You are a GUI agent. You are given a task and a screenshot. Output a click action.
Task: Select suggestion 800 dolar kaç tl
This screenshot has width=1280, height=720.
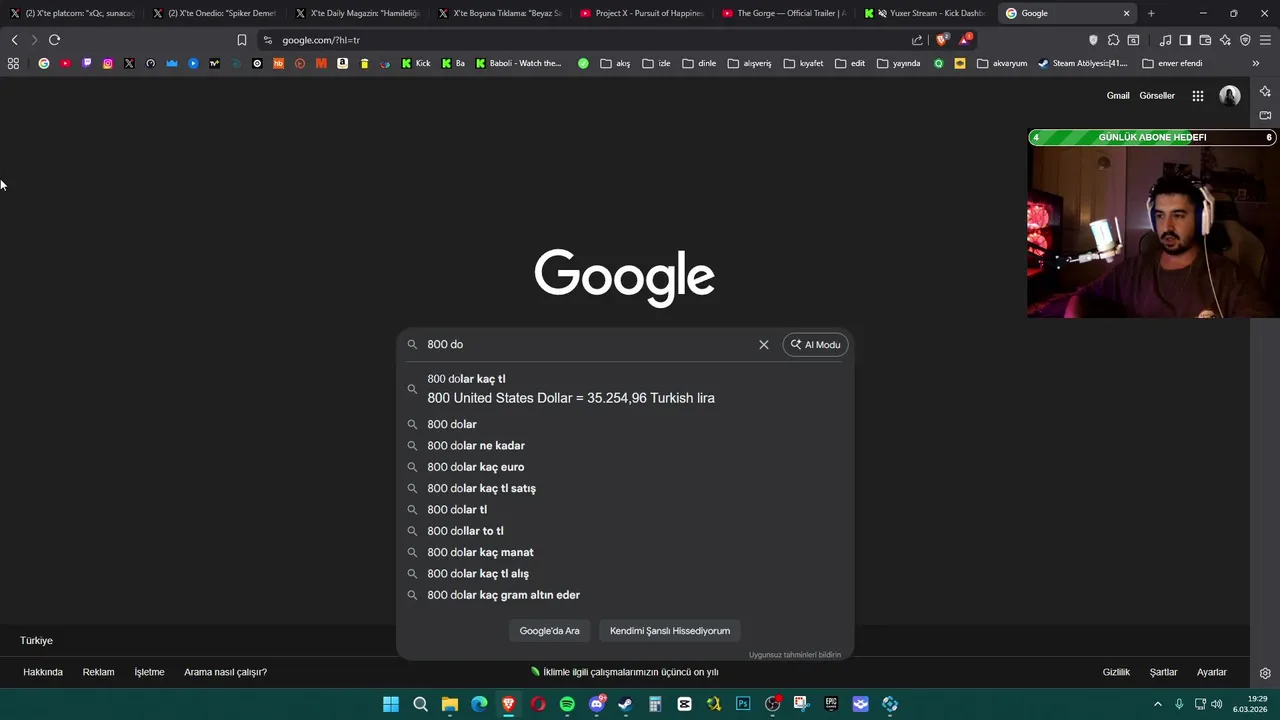click(x=625, y=388)
